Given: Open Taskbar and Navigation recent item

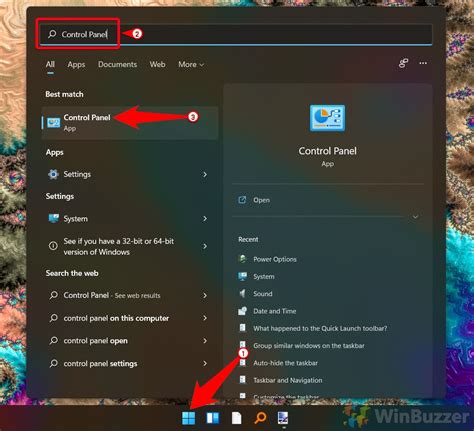Looking at the screenshot, I should tap(288, 380).
